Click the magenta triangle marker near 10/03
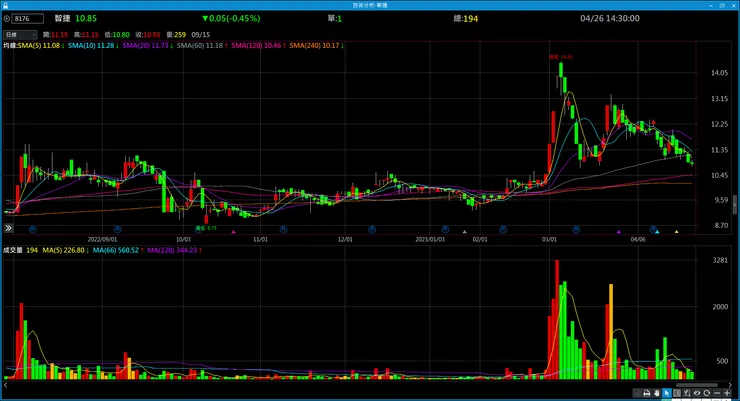The image size is (740, 401). click(233, 232)
